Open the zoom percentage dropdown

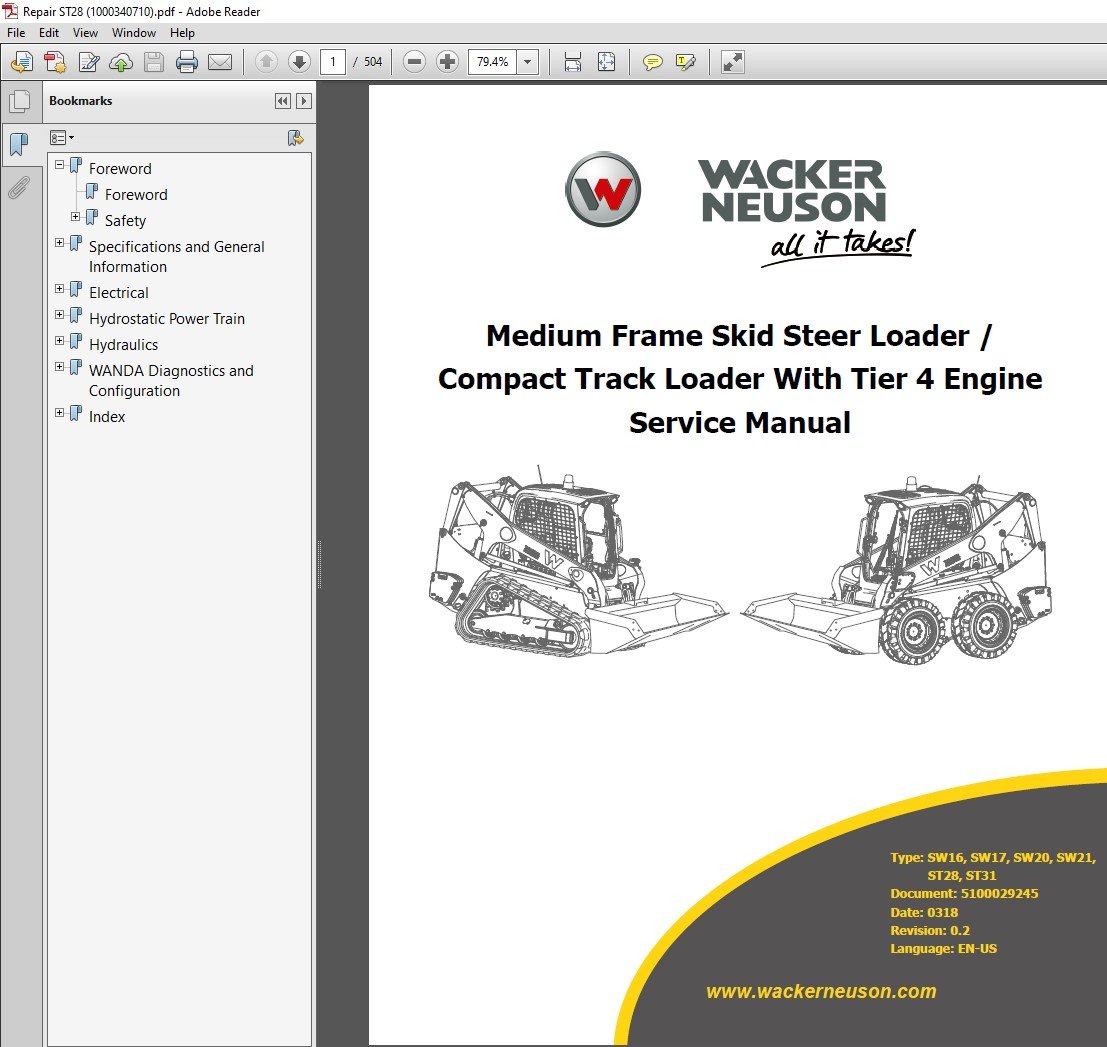pos(528,62)
